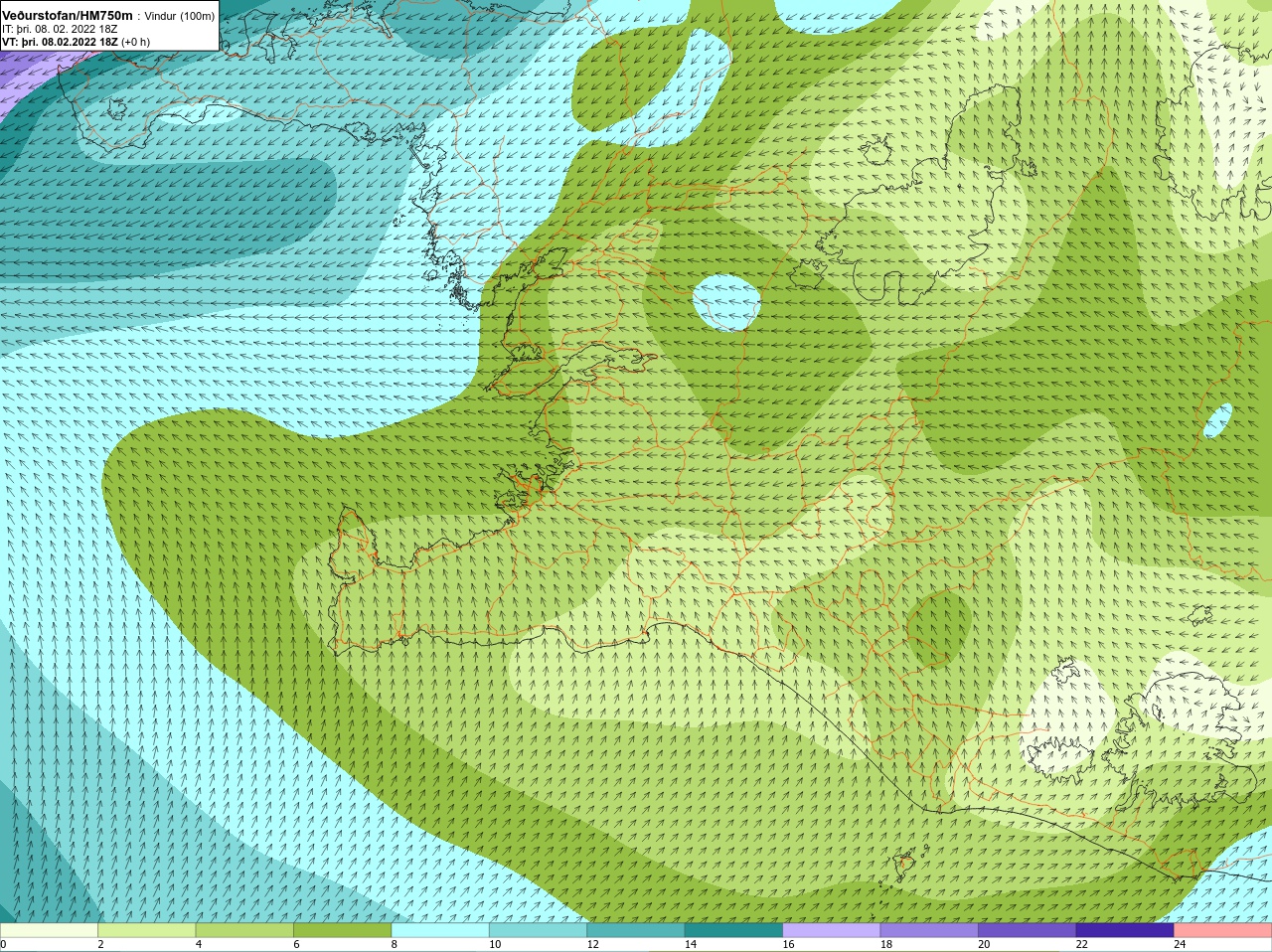
Task: Click the pink above-24 legend swatch
Action: (1223, 931)
